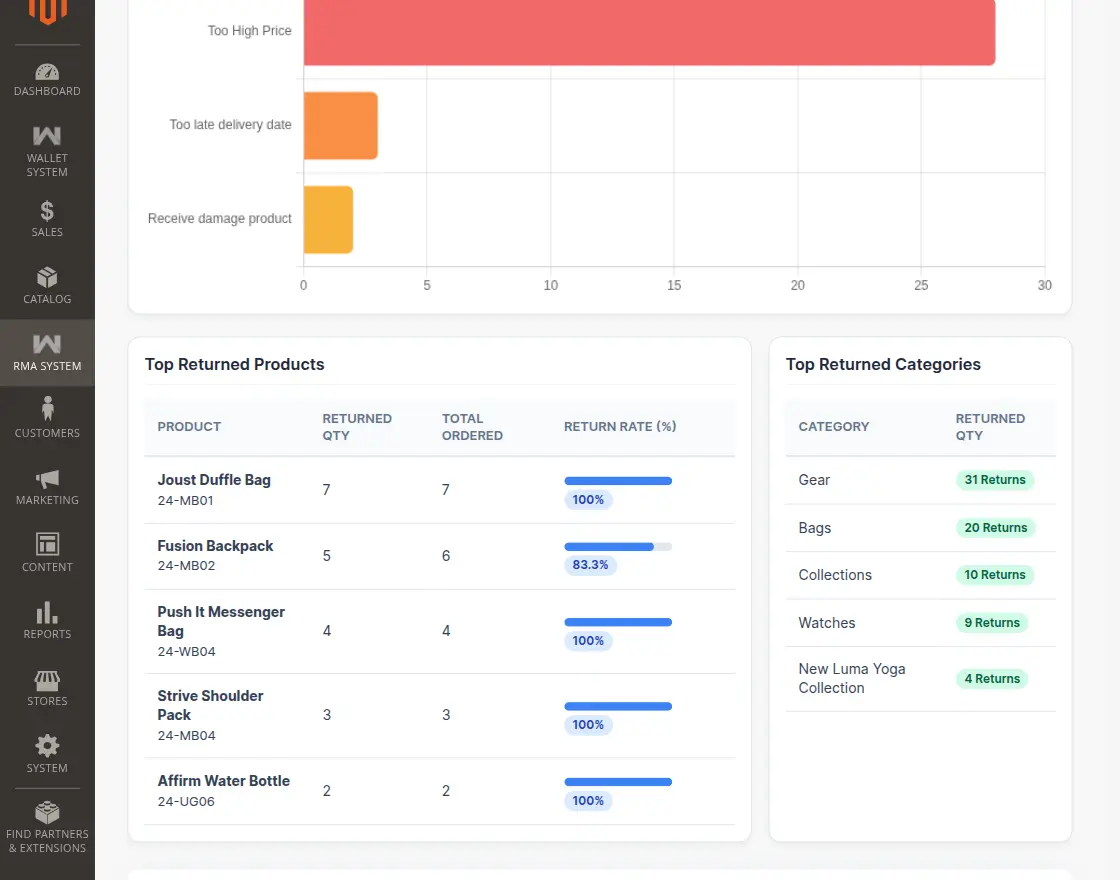This screenshot has width=1120, height=880.
Task: Click the Gear category row
Action: tap(920, 480)
